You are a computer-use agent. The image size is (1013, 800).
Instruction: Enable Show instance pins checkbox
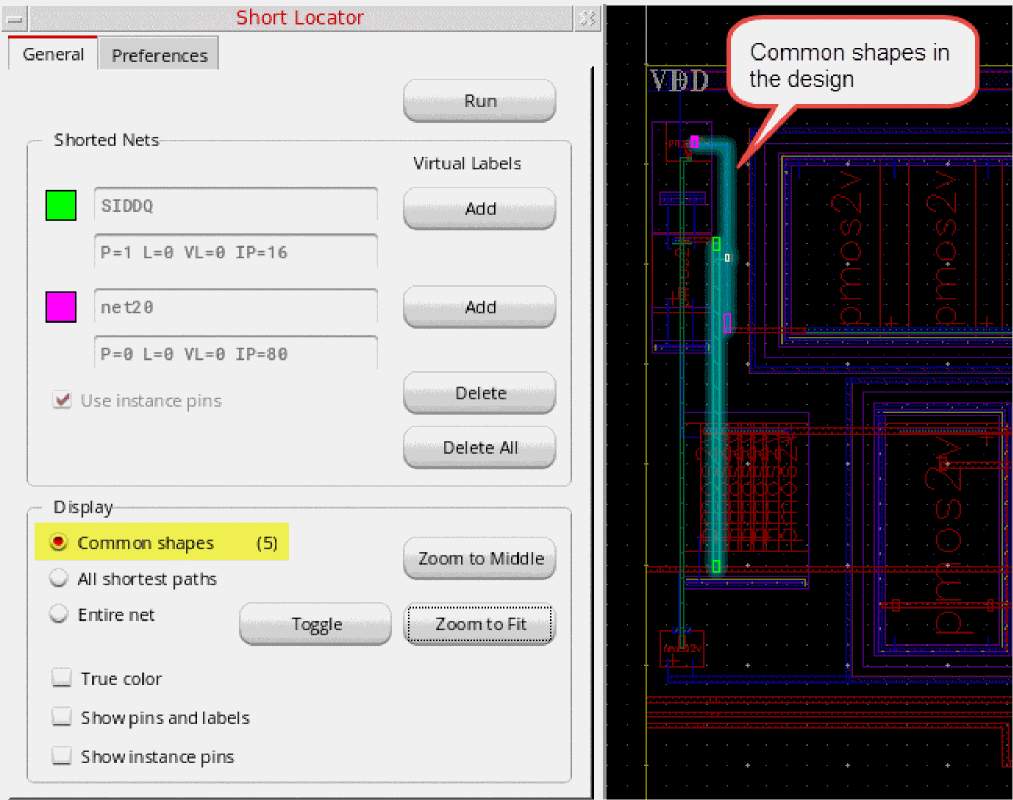pyautogui.click(x=62, y=757)
